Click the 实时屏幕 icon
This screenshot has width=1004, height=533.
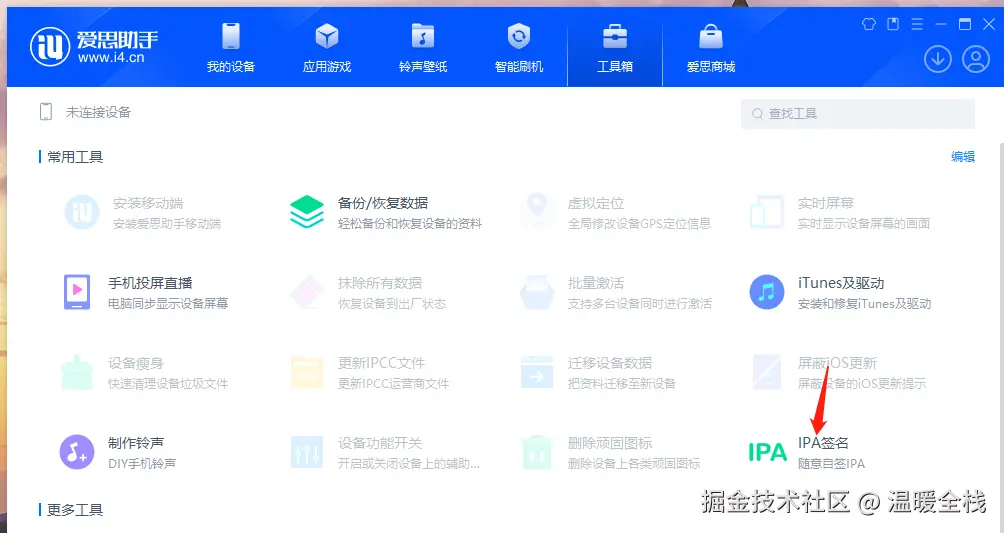(x=766, y=212)
